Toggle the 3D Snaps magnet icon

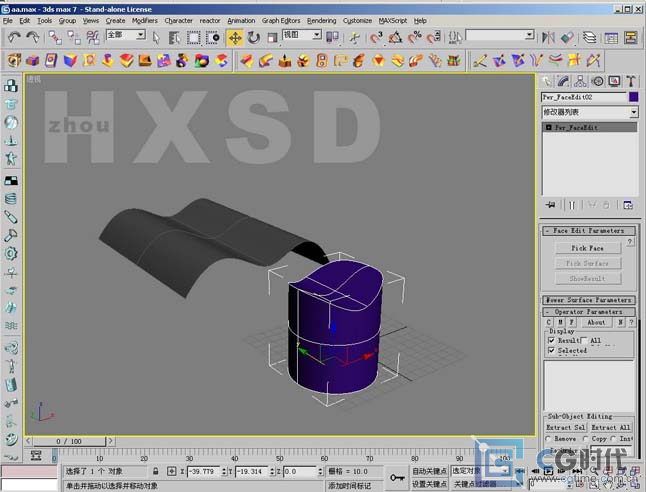[376, 37]
